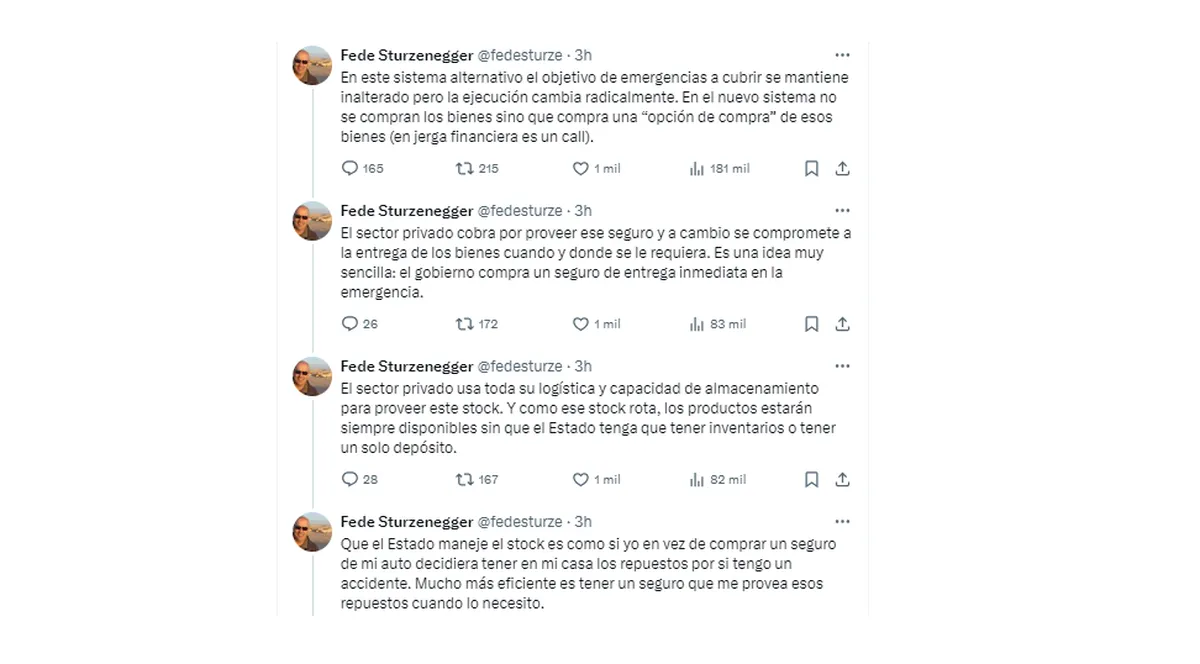The width and height of the screenshot is (1200, 664).
Task: Bookmark the first tweet about emergencias
Action: [812, 169]
